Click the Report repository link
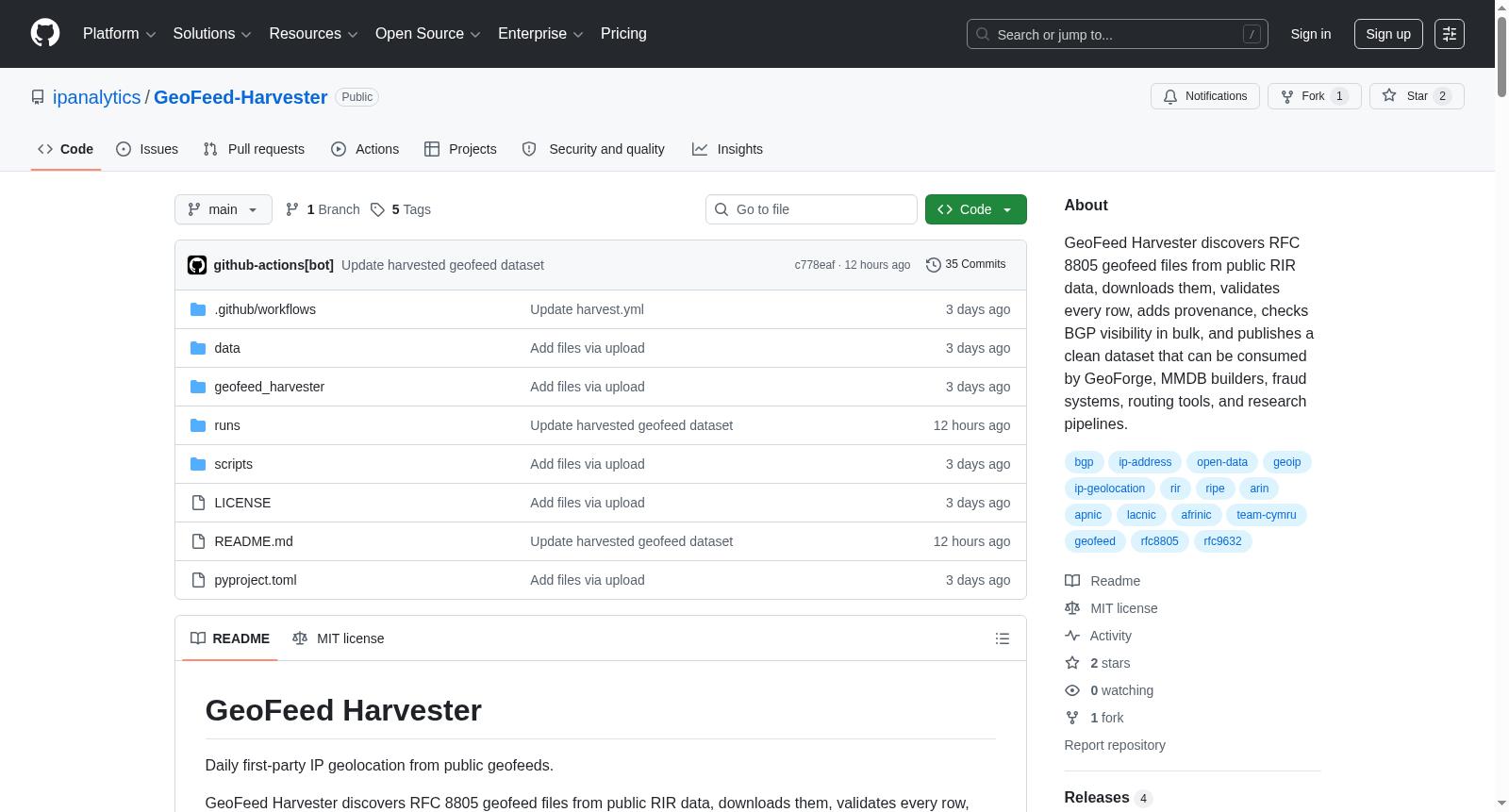The width and height of the screenshot is (1509, 812). 1115,745
